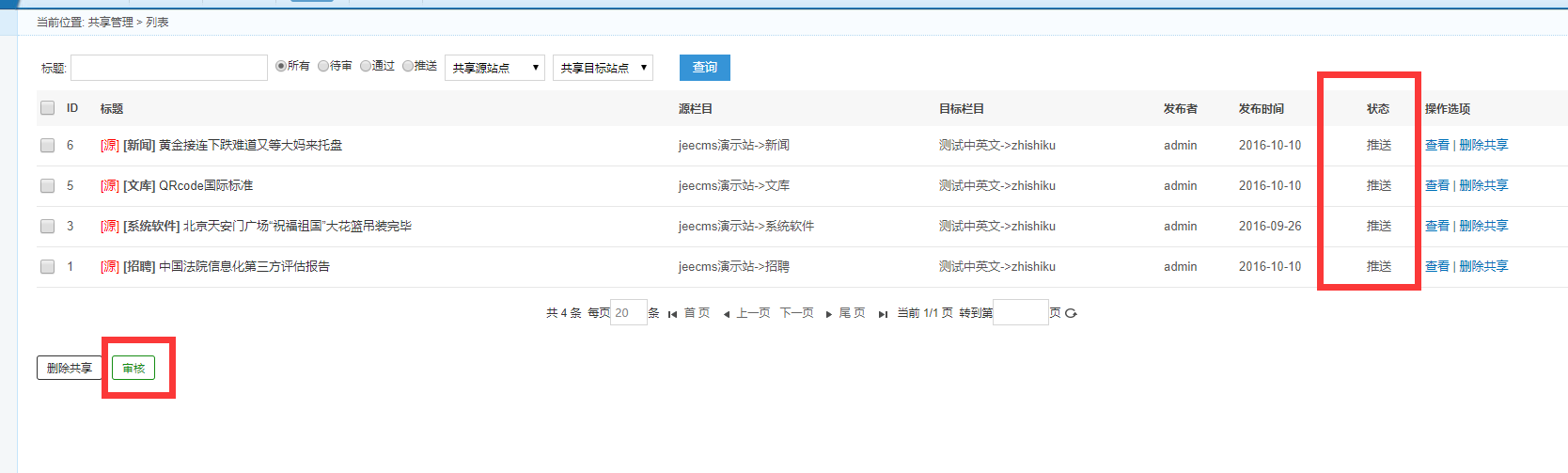
Task: Check the checkbox for the QRcode国际标准 row
Action: (x=47, y=185)
